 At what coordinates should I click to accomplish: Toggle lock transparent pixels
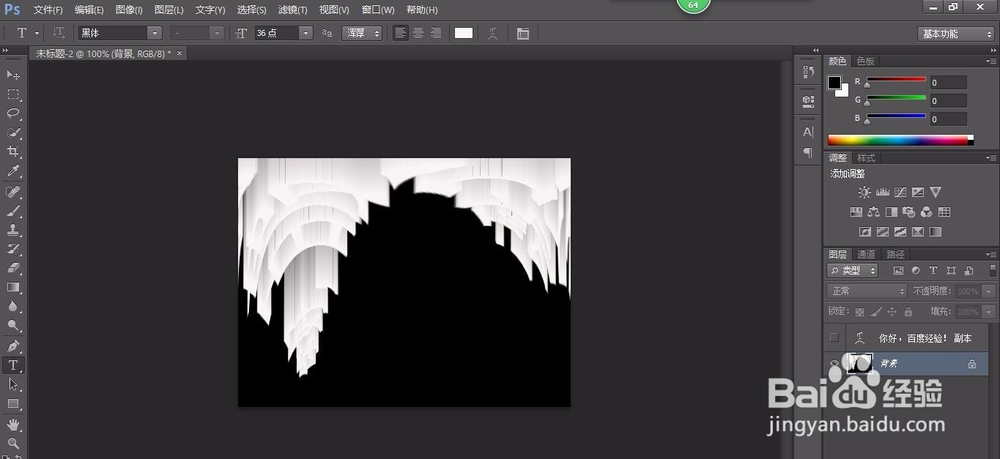860,312
